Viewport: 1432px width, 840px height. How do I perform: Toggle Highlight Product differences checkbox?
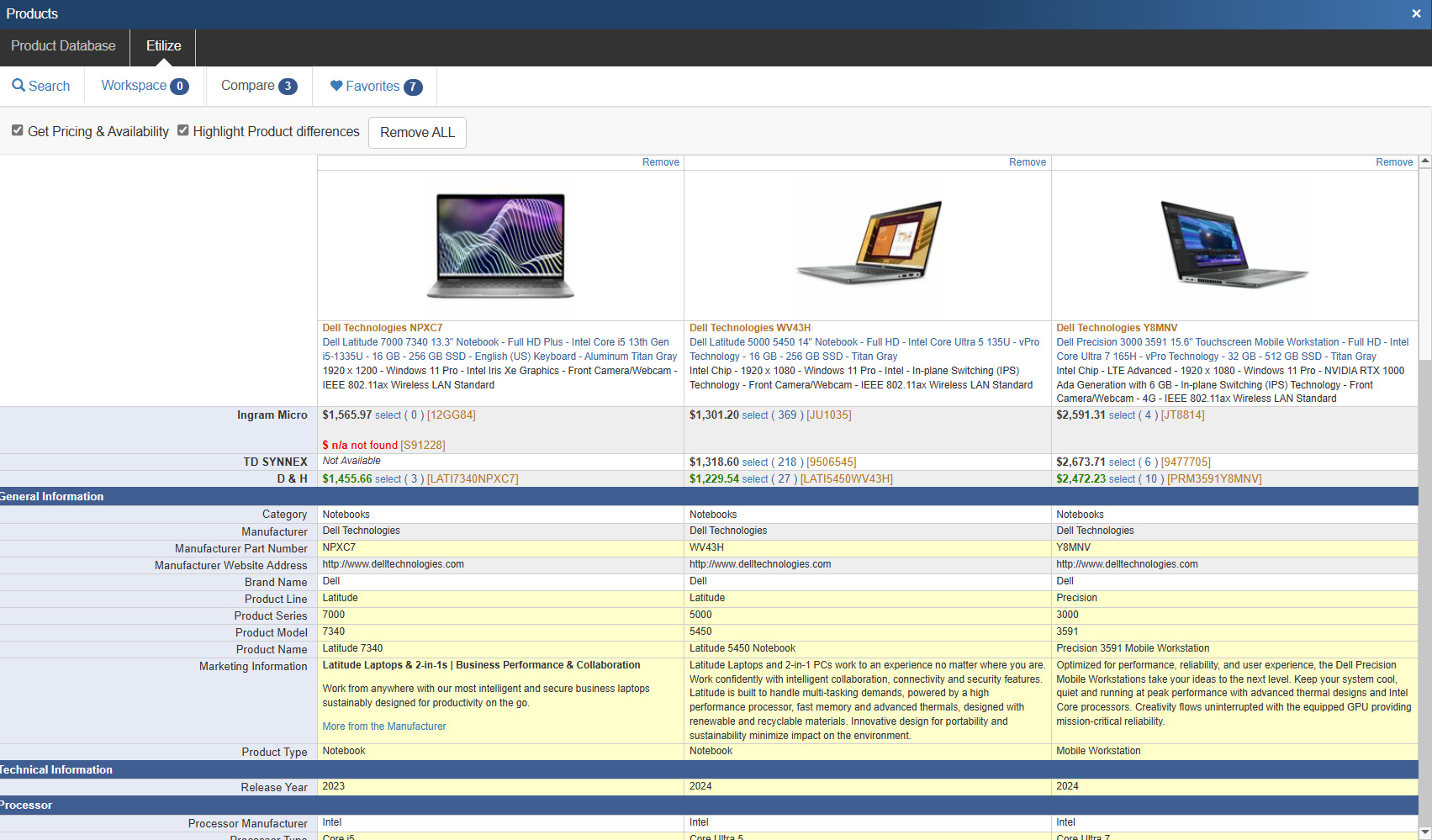point(182,130)
